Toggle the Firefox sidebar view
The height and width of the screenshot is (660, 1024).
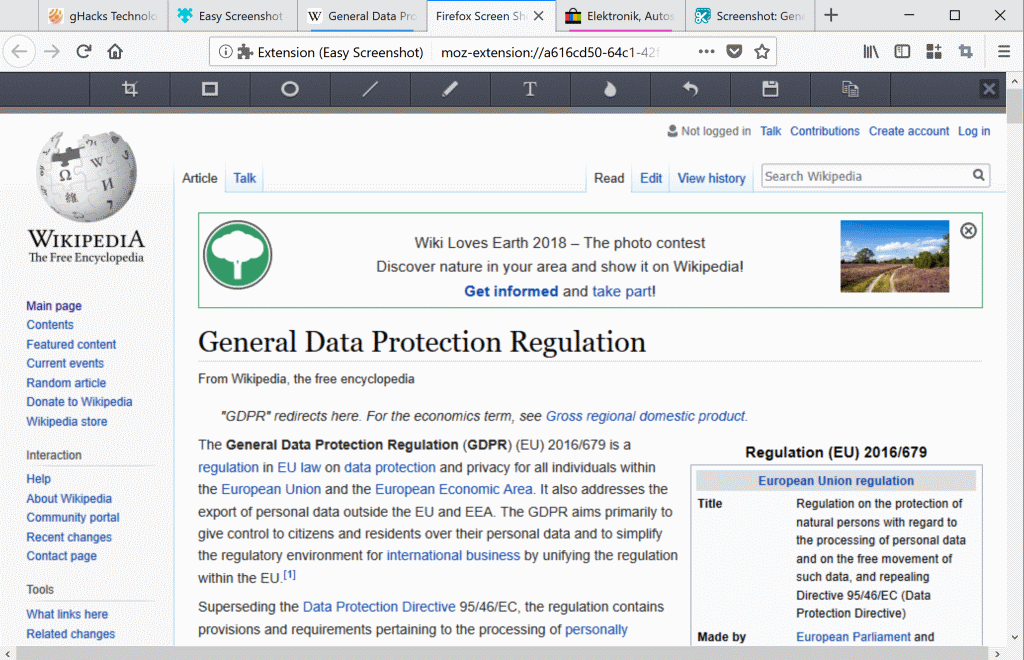click(x=902, y=52)
